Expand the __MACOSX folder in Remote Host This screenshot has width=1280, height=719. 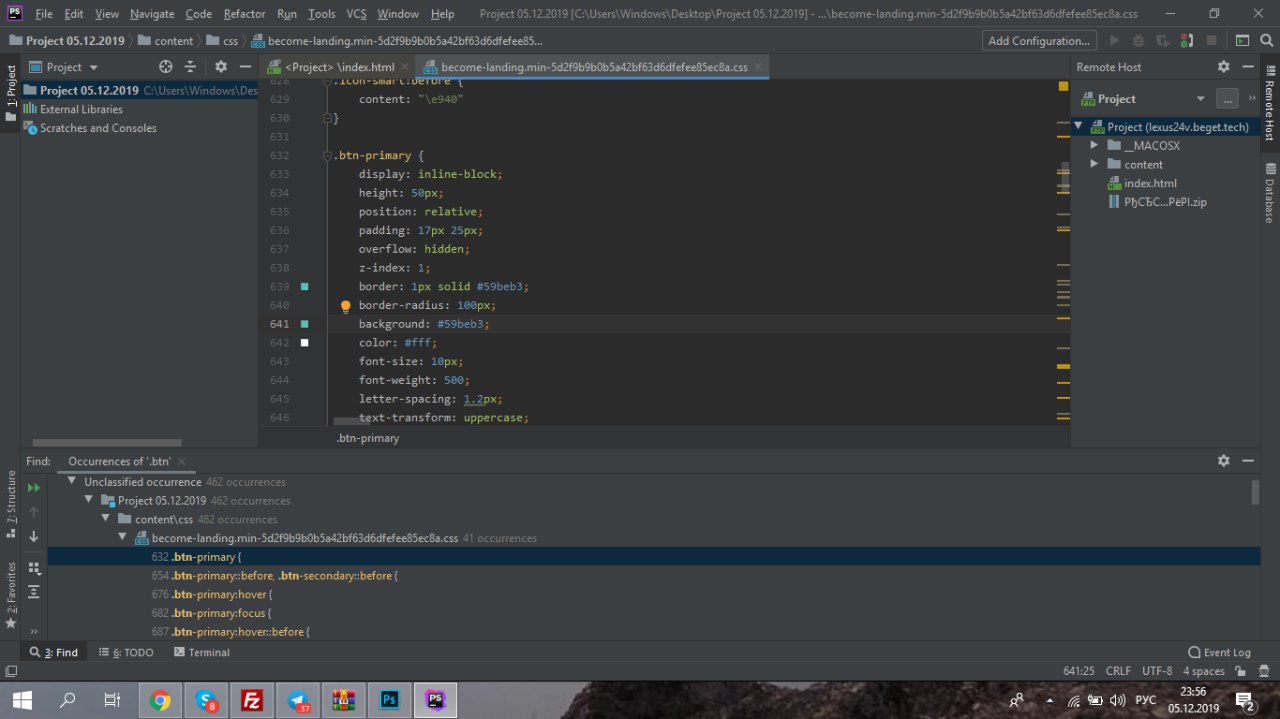[x=1094, y=146]
